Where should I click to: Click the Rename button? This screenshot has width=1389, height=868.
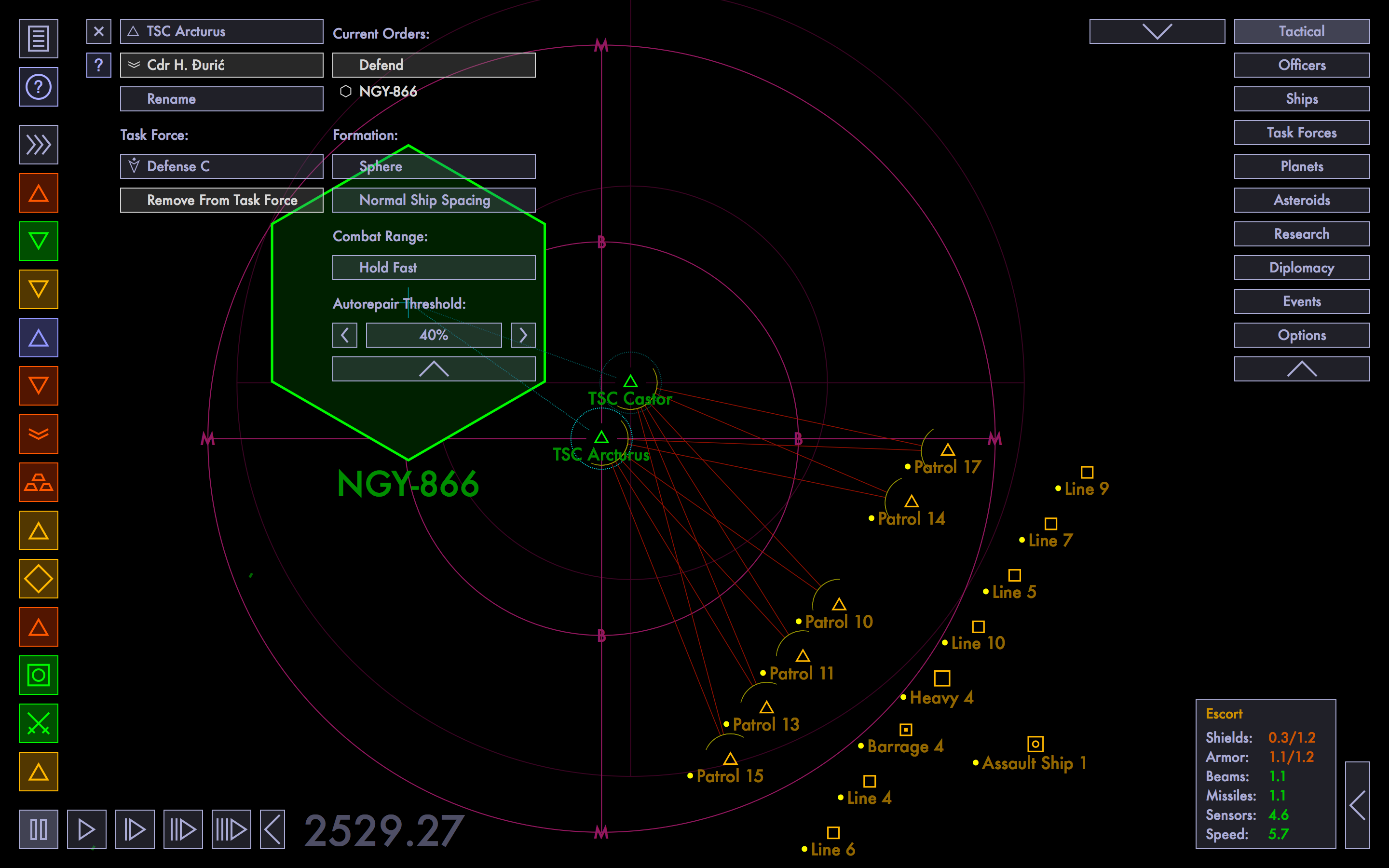click(x=221, y=99)
